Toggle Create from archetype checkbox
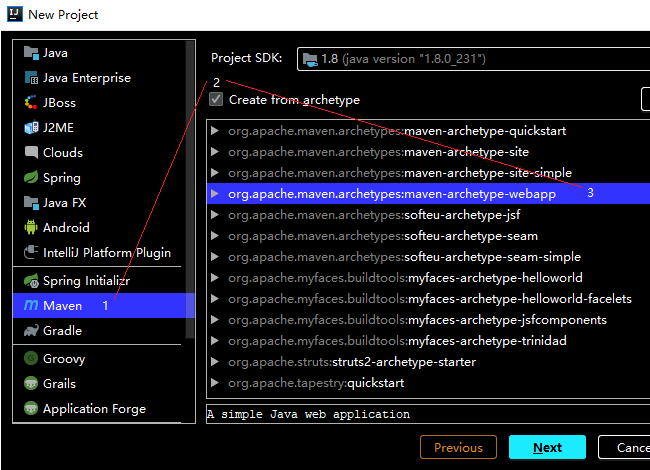Viewport: 650px width, 470px height. 216,99
